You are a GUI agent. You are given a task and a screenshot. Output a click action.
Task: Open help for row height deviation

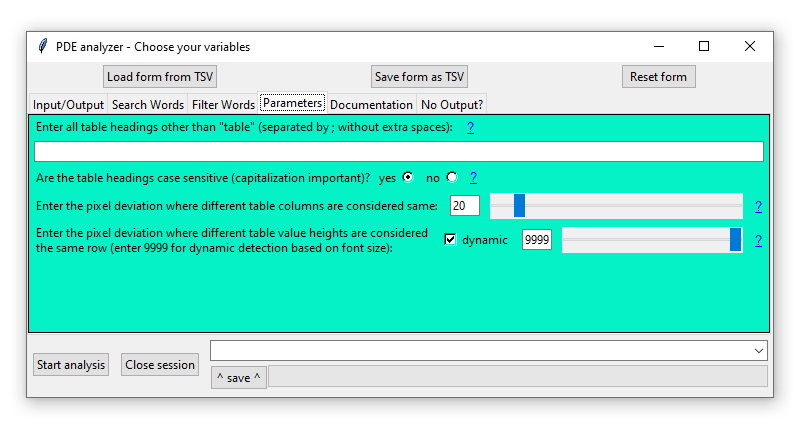pos(758,240)
